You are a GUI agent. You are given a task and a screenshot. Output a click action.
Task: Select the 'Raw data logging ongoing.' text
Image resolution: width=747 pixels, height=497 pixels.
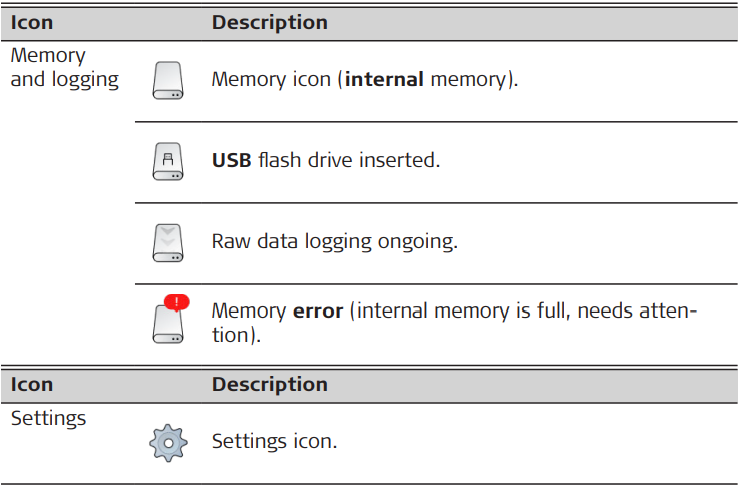click(x=334, y=242)
